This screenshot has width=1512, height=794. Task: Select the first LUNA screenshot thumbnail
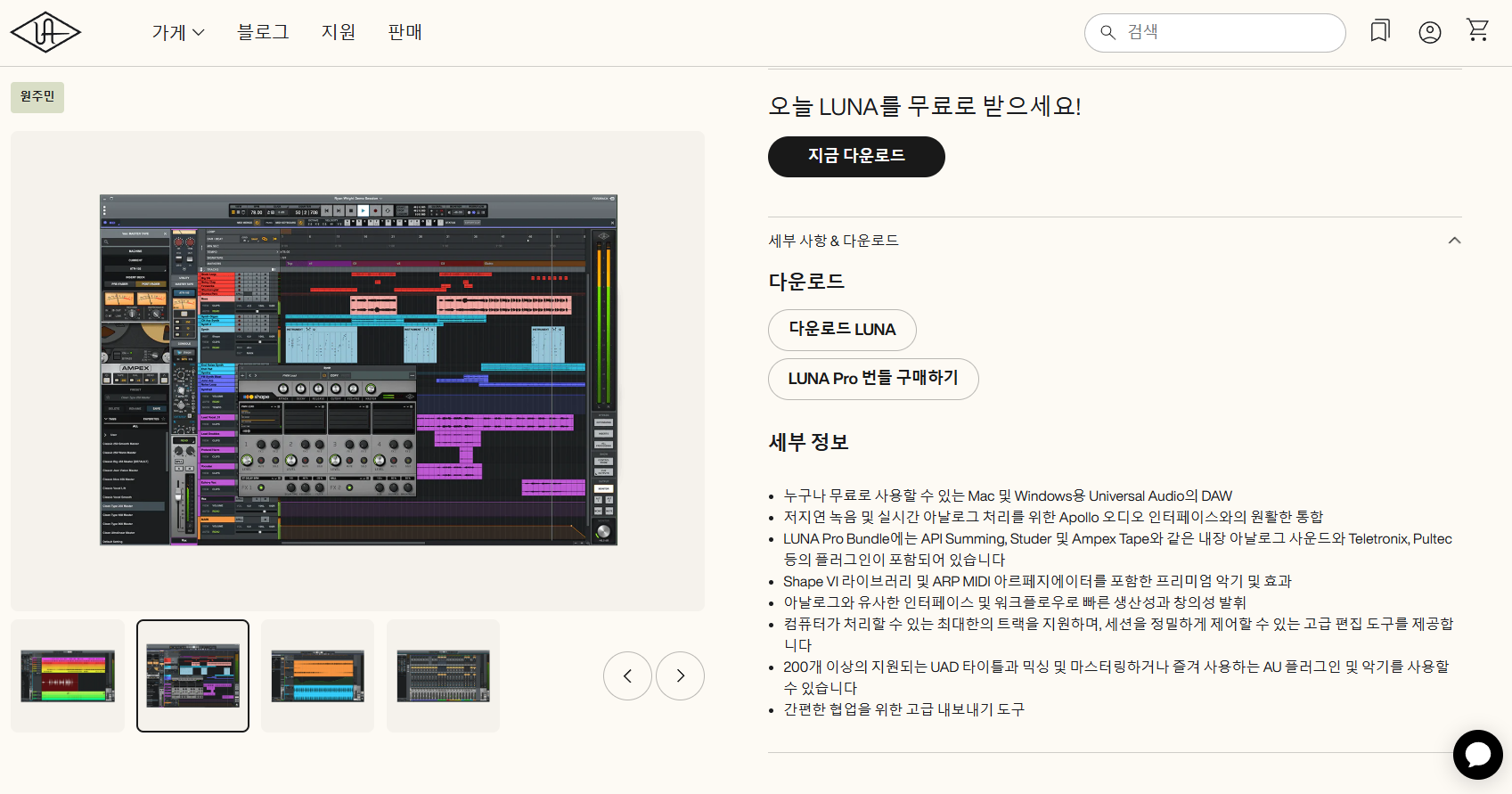68,675
